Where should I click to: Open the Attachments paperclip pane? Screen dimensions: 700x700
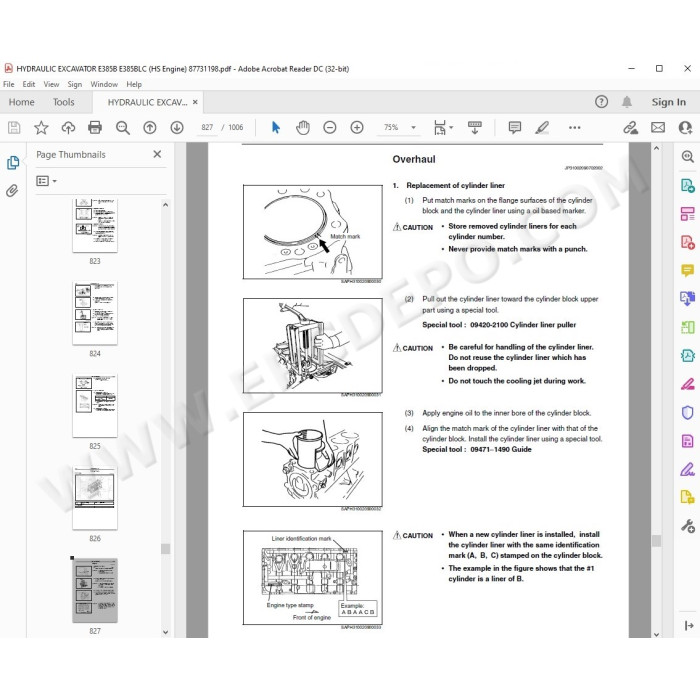12,191
